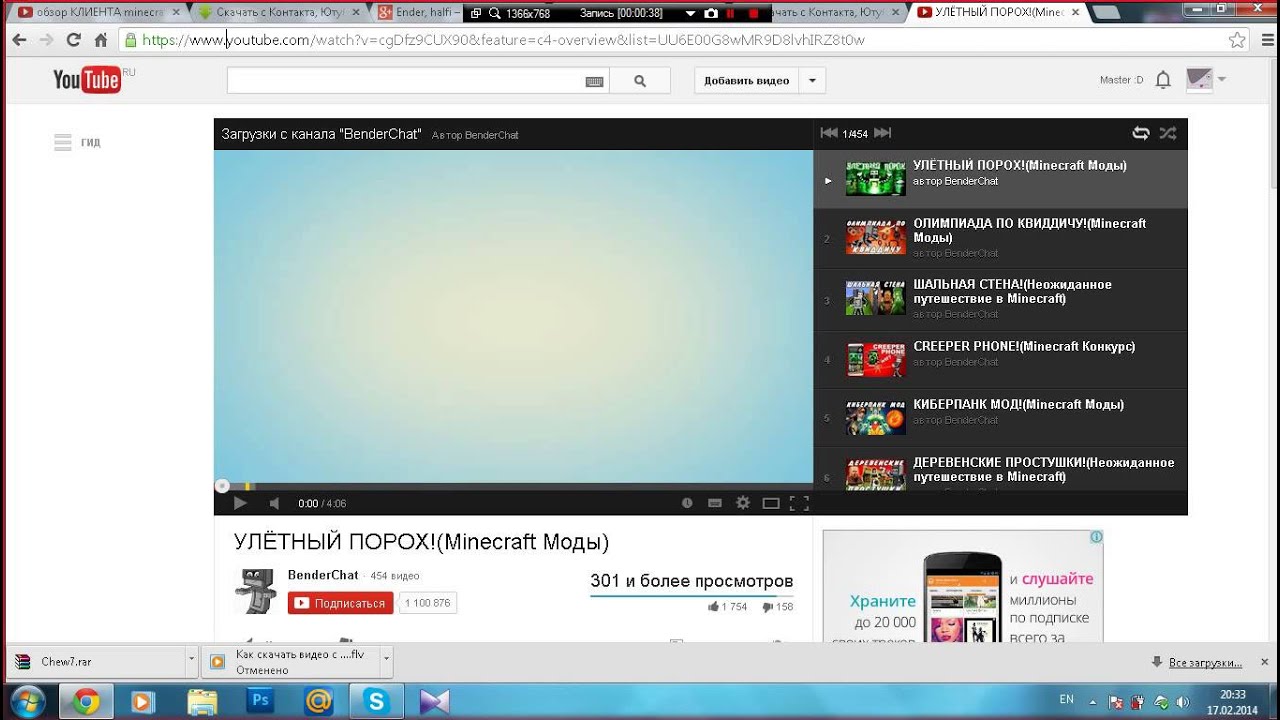
Task: Open the system tray volume icon
Action: (1183, 702)
